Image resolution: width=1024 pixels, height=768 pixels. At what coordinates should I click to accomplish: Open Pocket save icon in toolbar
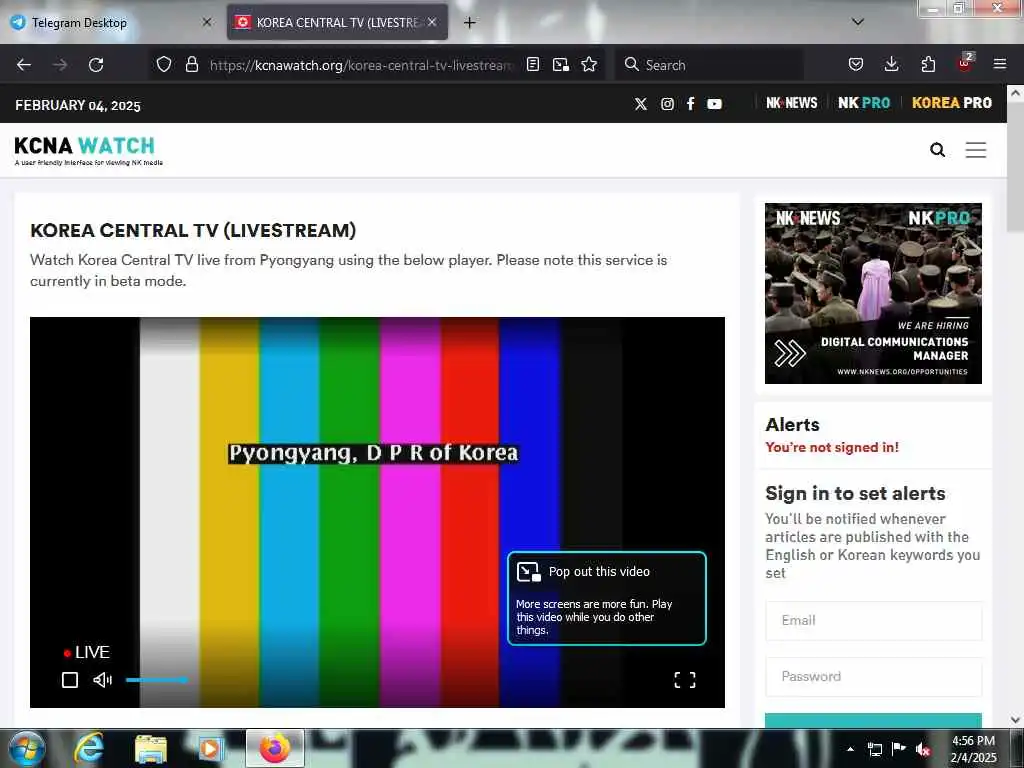[x=856, y=64]
